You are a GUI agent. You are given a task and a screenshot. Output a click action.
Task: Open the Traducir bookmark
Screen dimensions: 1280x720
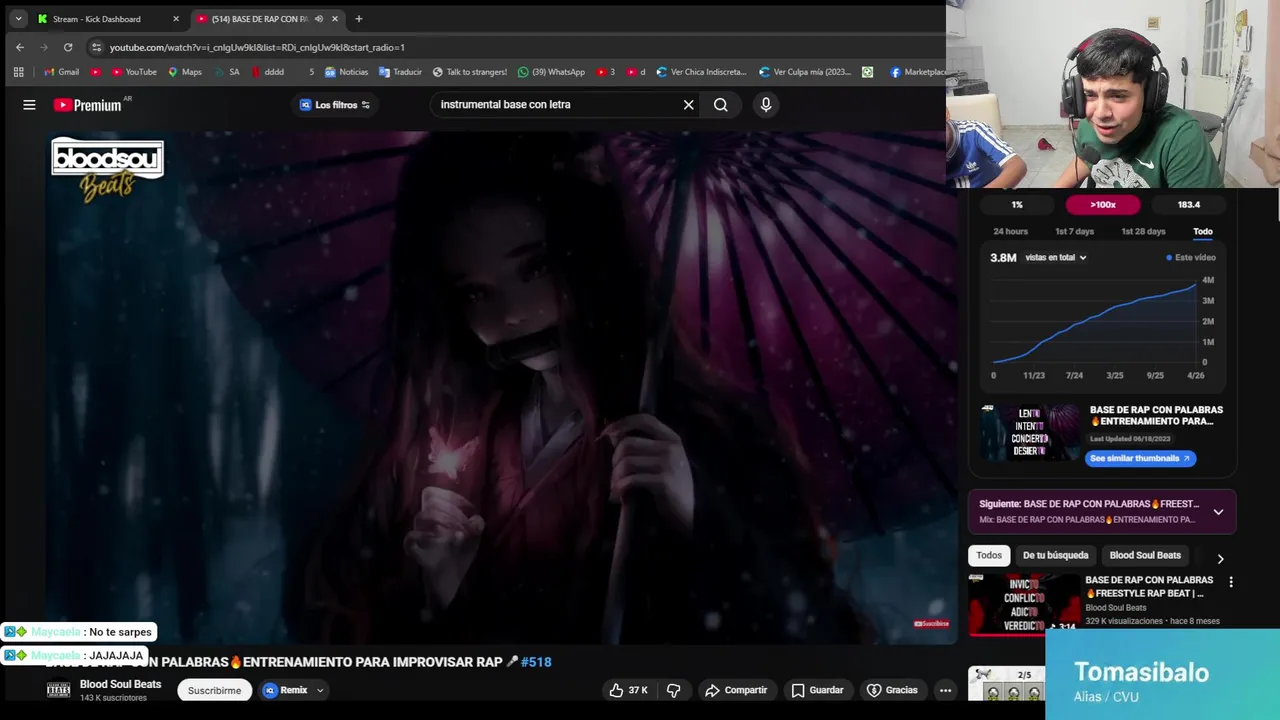[x=400, y=72]
